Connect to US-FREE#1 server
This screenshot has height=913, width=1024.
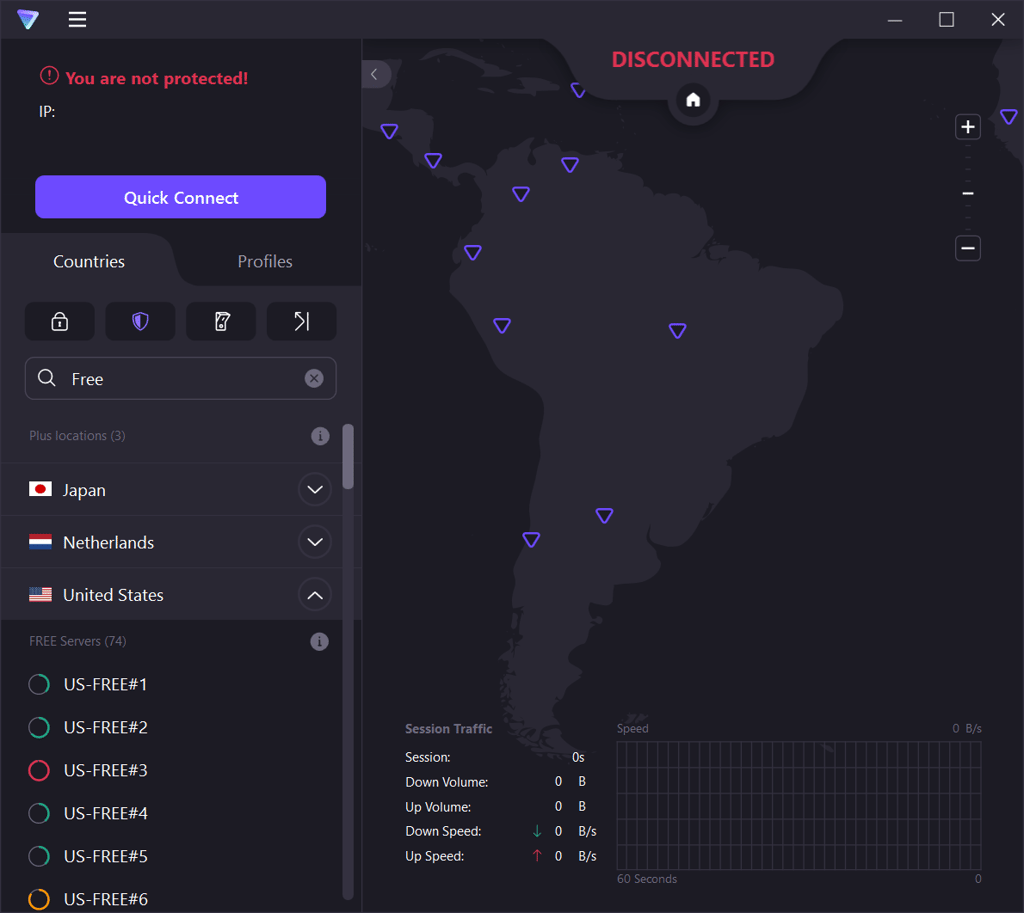coord(105,684)
